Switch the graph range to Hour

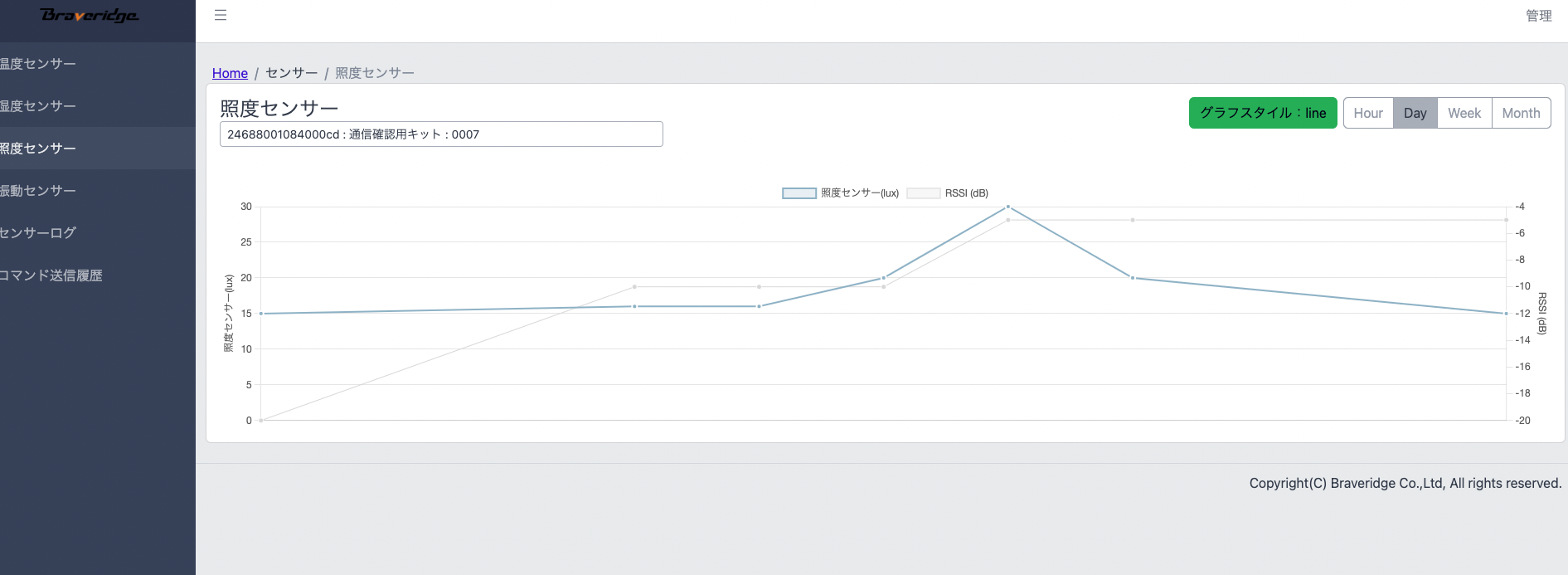click(x=1368, y=113)
